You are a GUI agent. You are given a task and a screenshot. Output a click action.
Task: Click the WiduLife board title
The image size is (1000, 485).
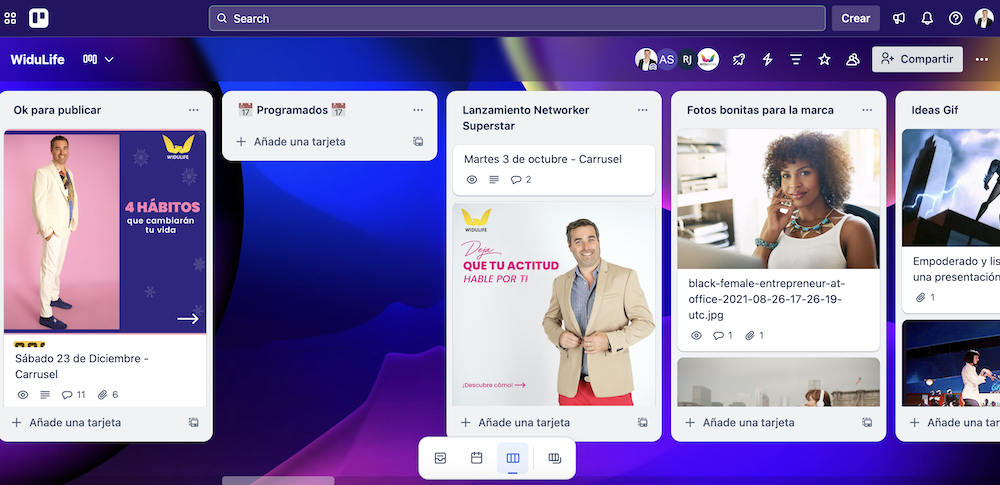38,59
